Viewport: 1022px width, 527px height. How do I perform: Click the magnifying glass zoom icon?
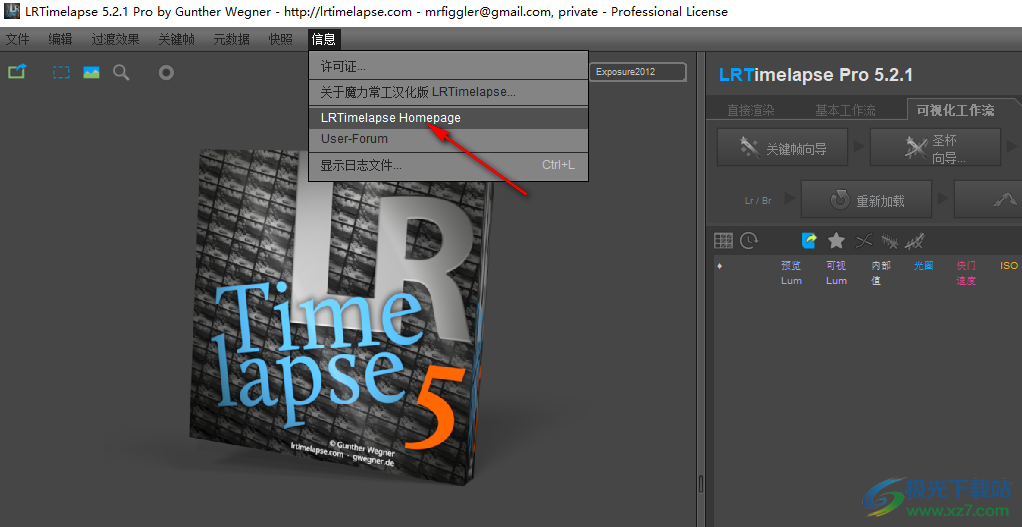(x=121, y=72)
